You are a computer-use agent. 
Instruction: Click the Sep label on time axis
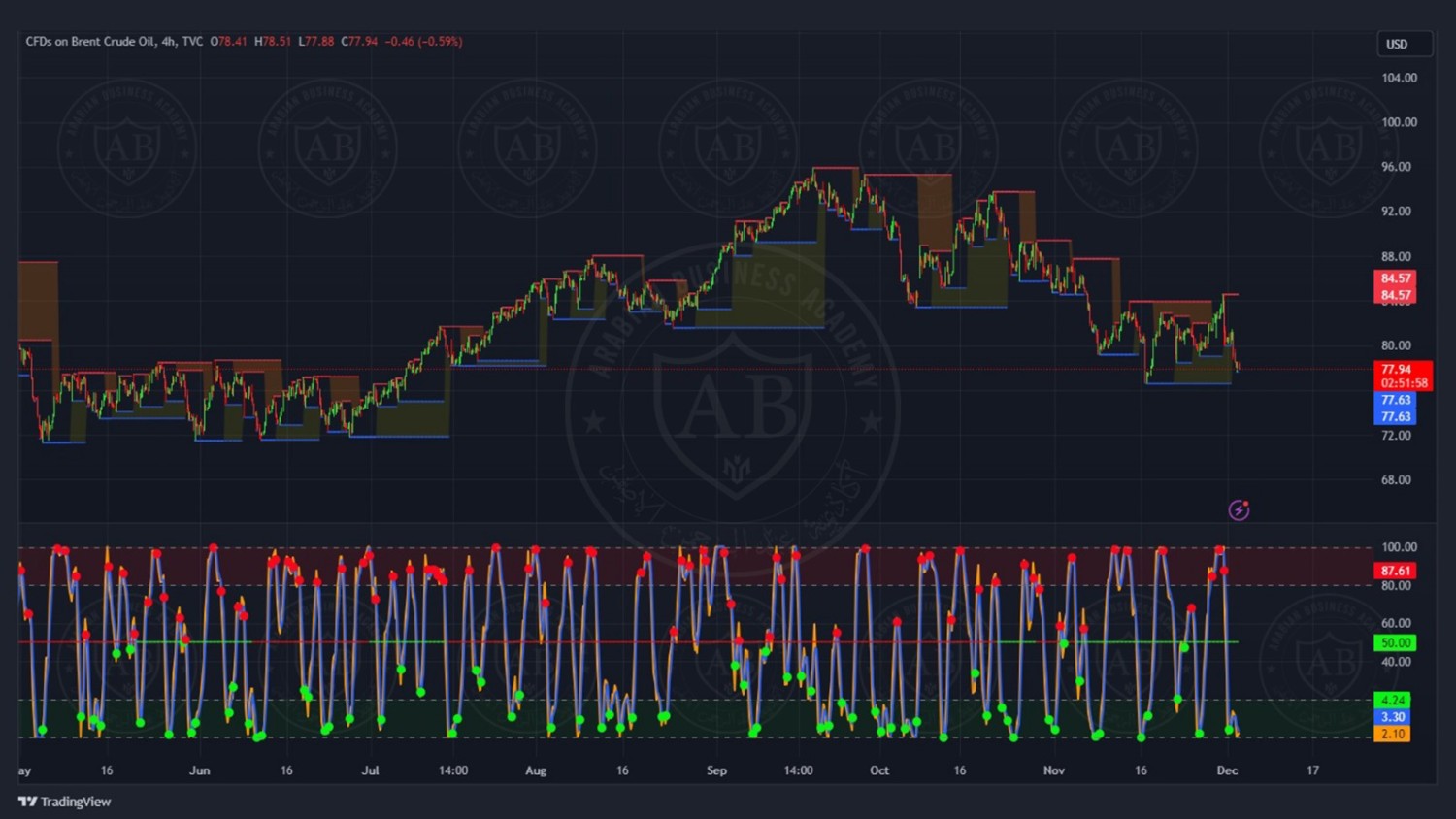click(716, 770)
